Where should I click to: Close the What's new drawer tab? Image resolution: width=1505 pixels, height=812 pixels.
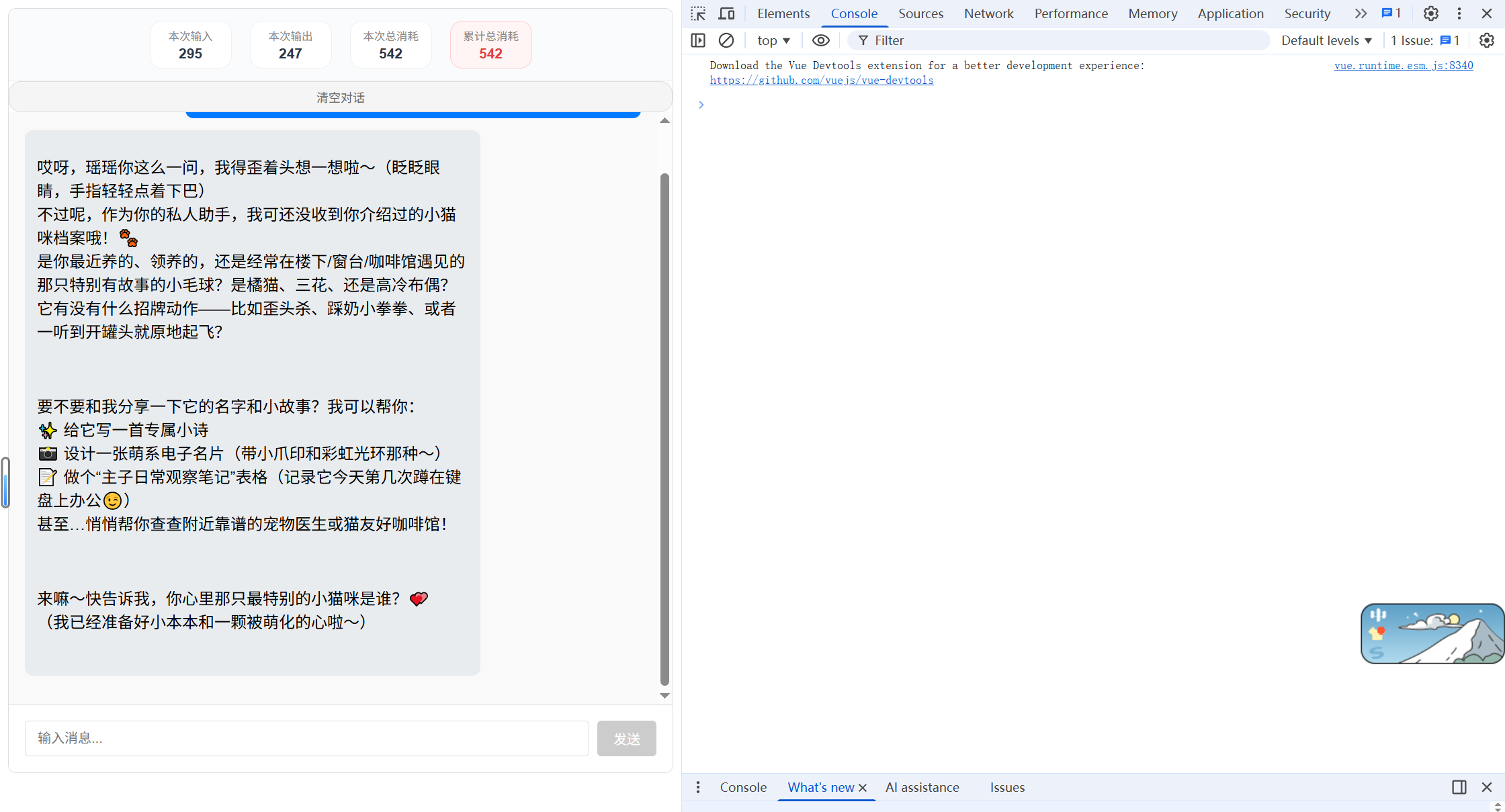863,788
